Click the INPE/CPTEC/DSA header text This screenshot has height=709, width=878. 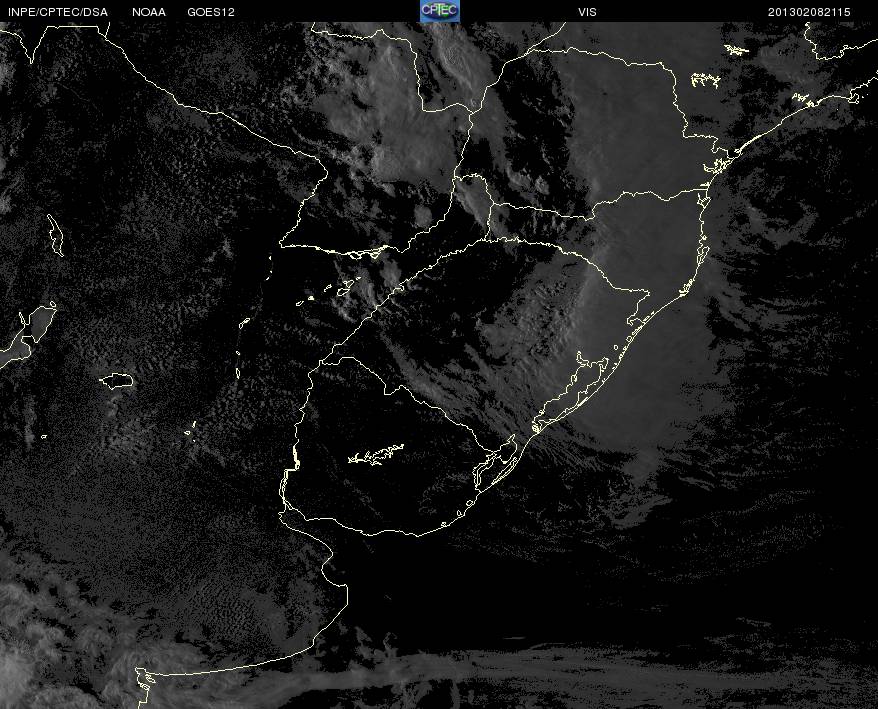coord(58,12)
